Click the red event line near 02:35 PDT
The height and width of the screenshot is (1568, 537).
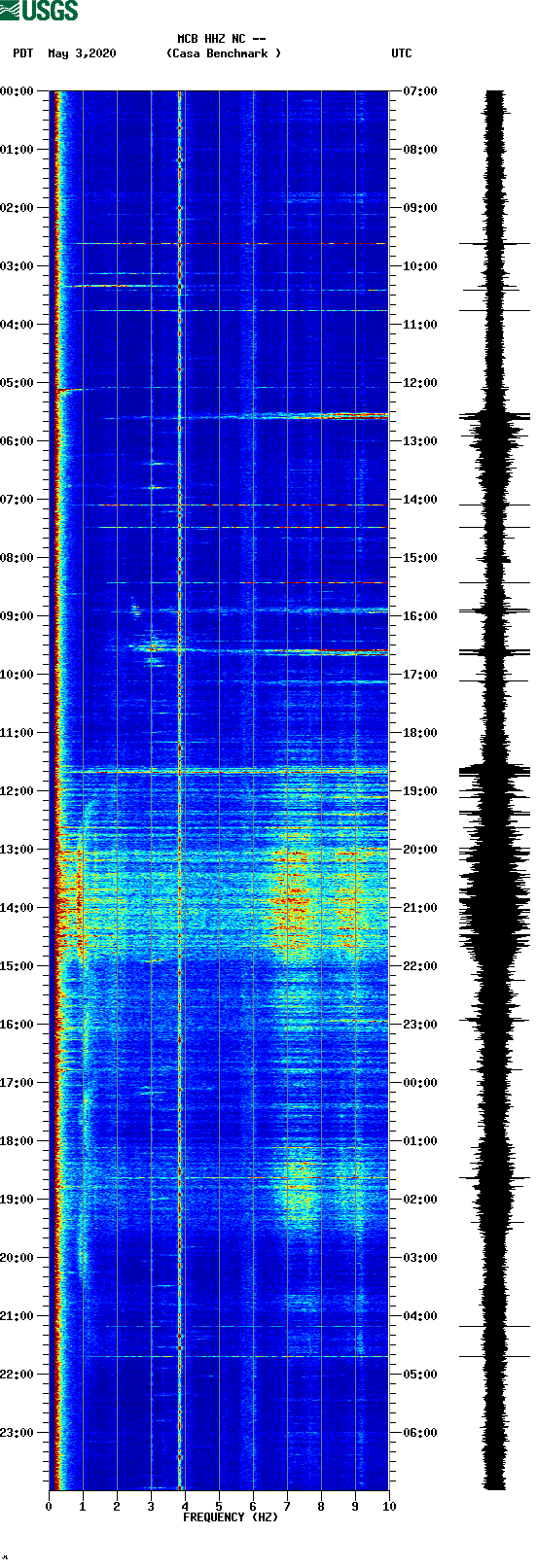(x=231, y=244)
